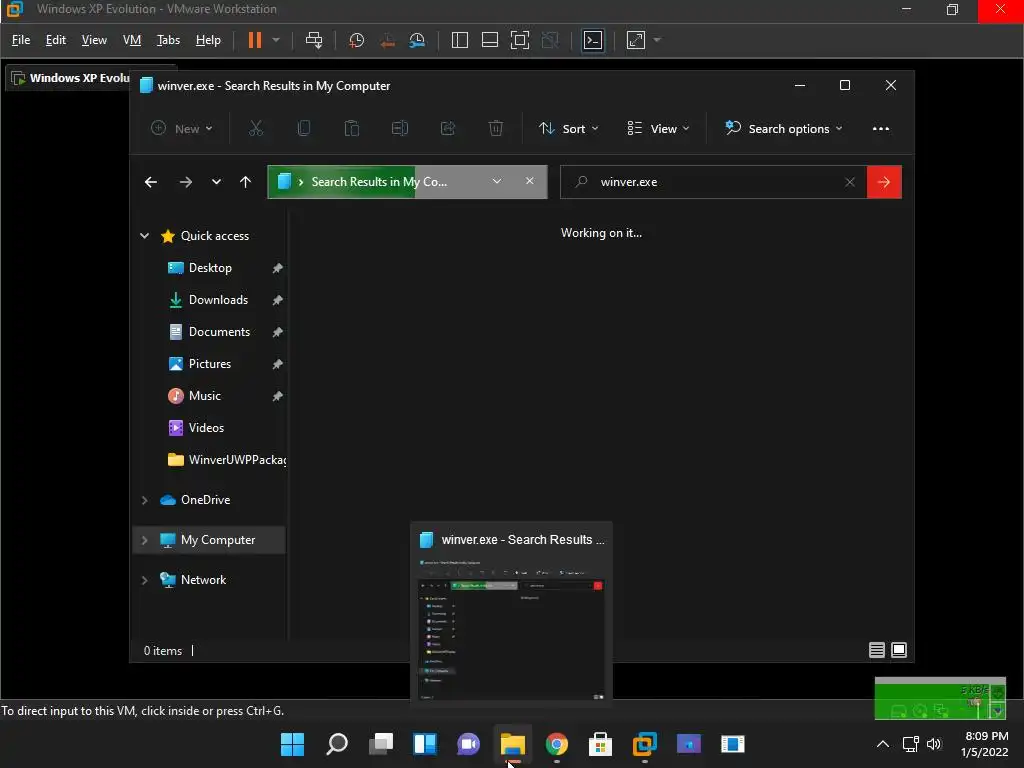The image size is (1024, 768).
Task: Open Widgets from the taskbar
Action: pyautogui.click(x=424, y=744)
